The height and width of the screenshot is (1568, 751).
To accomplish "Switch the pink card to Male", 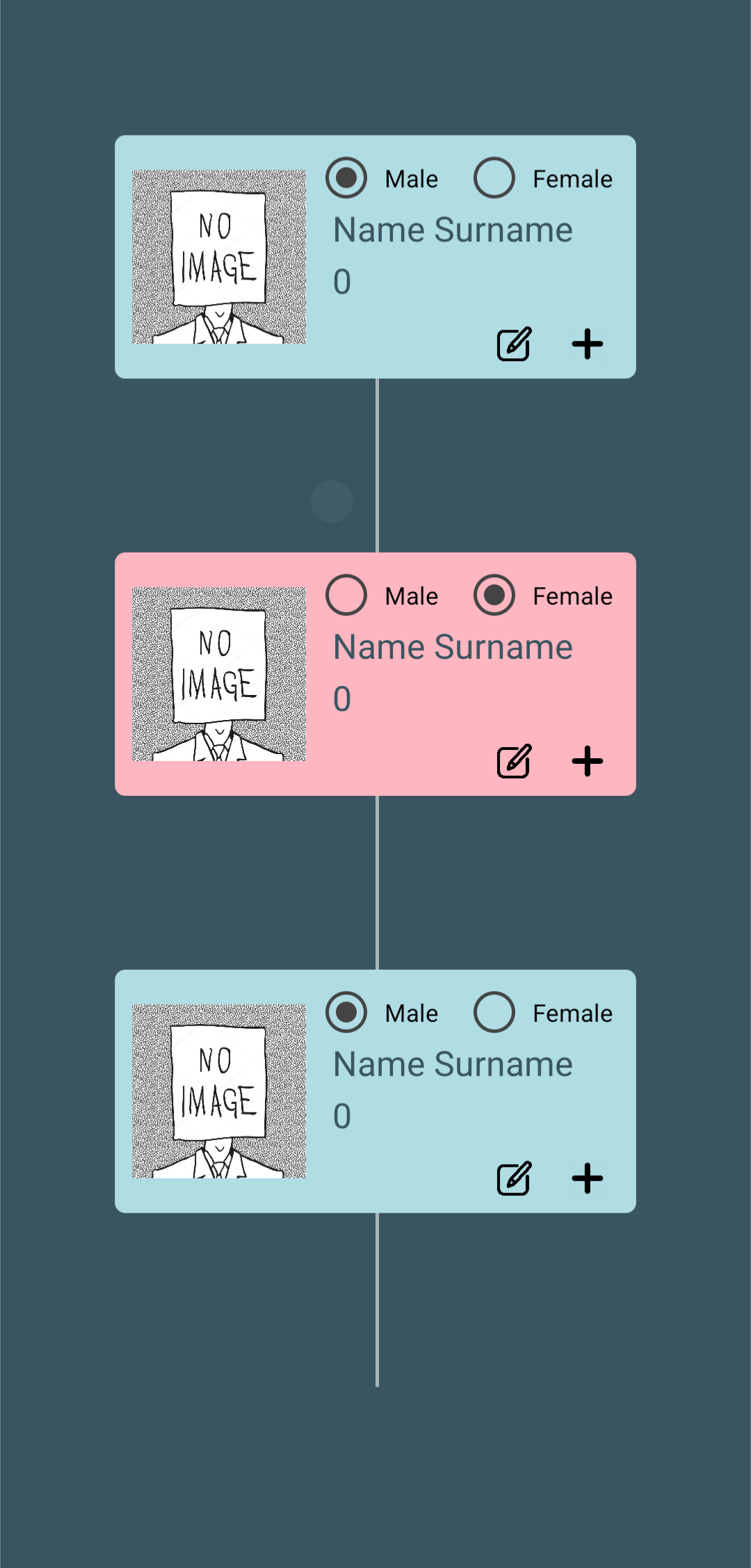I will [x=346, y=595].
